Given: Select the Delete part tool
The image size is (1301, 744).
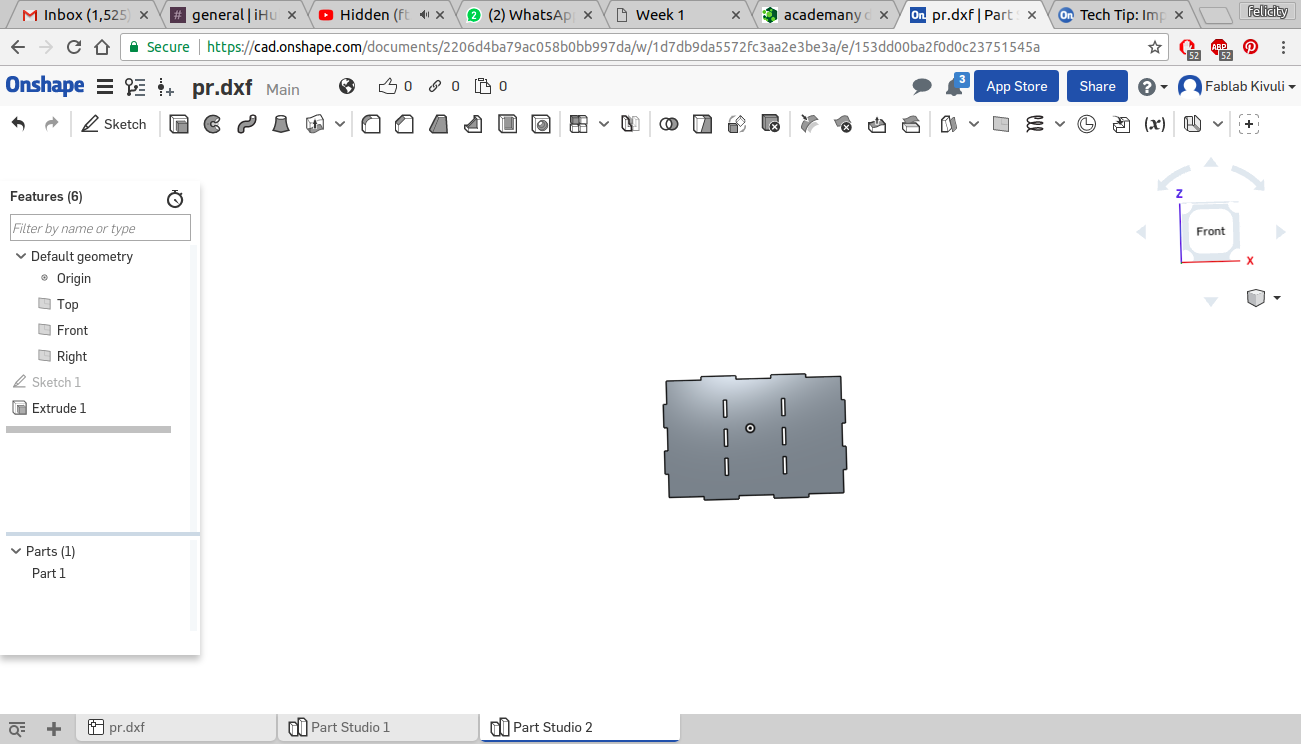Looking at the screenshot, I should pyautogui.click(x=770, y=124).
